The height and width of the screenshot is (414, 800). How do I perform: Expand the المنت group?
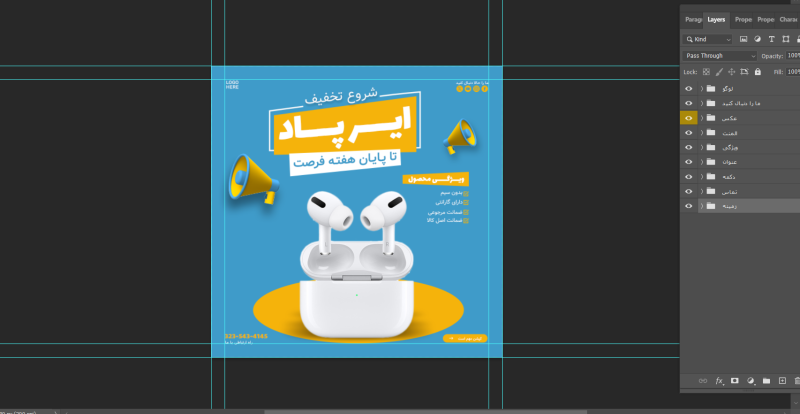click(702, 133)
